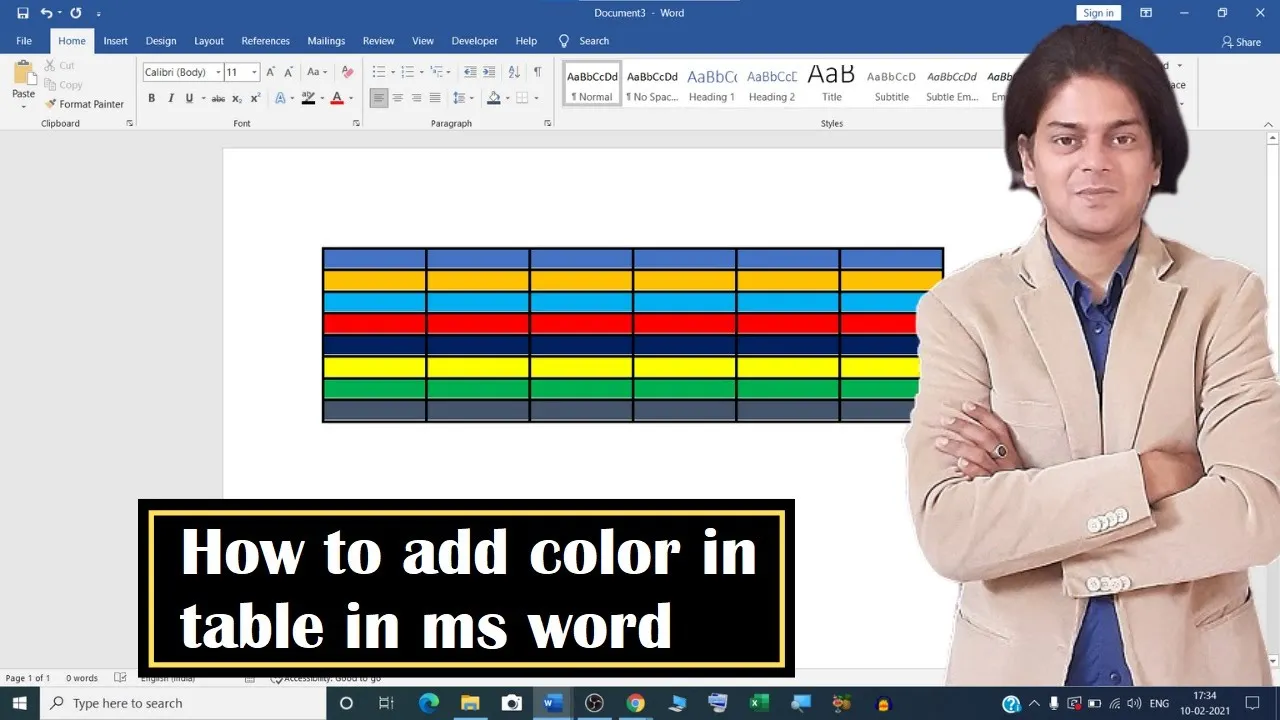Image resolution: width=1280 pixels, height=720 pixels.
Task: Open the Change Case Aa dropdown
Action: [317, 72]
